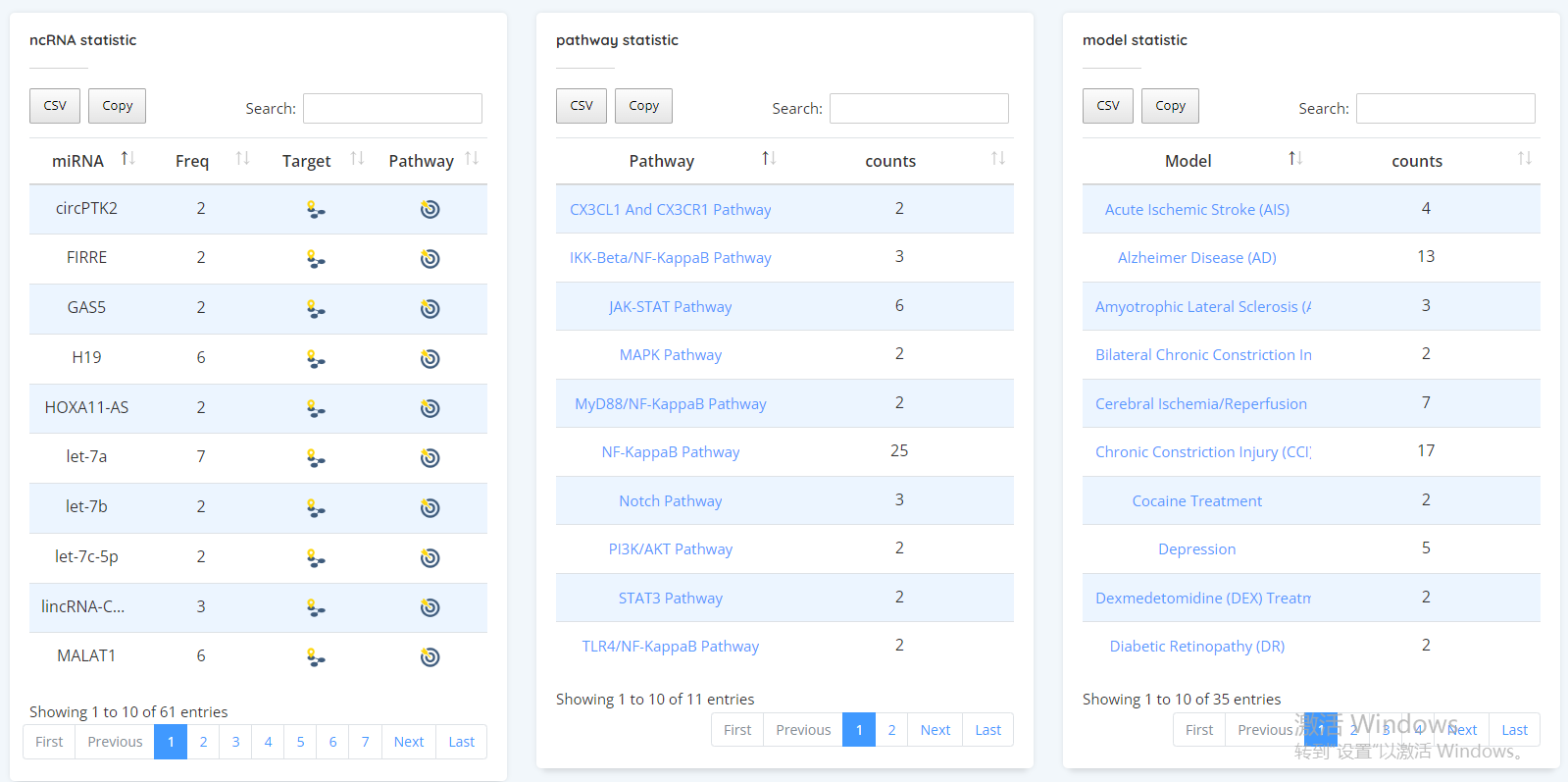Click Last in pathway table pagination
The height and width of the screenshot is (782, 1568).
[x=987, y=730]
